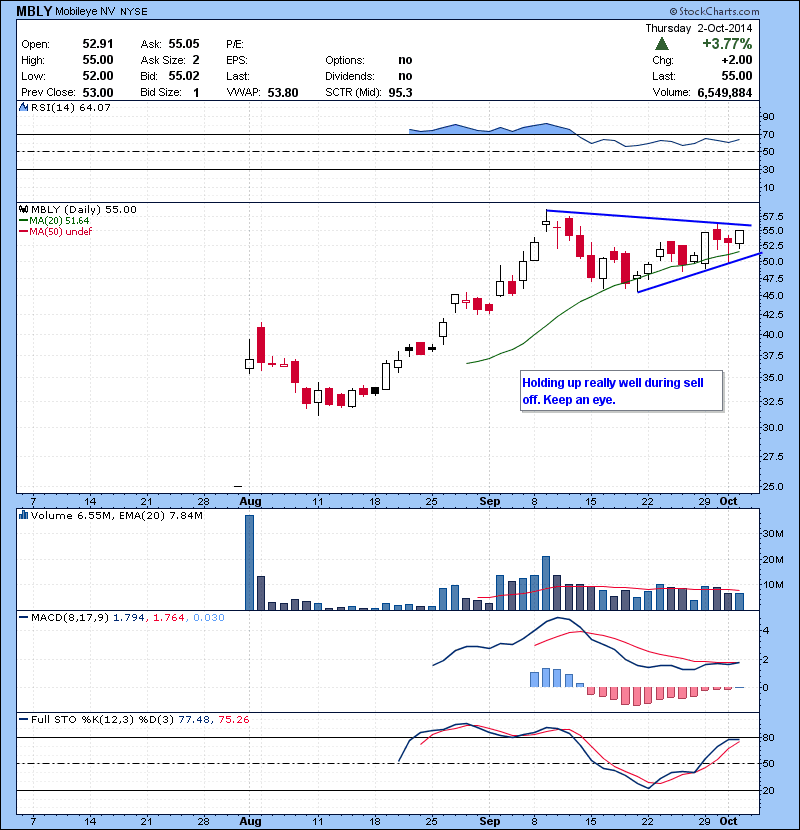Click the tallest volume bar at start of Aug
The width and height of the screenshot is (800, 830).
pos(249,563)
